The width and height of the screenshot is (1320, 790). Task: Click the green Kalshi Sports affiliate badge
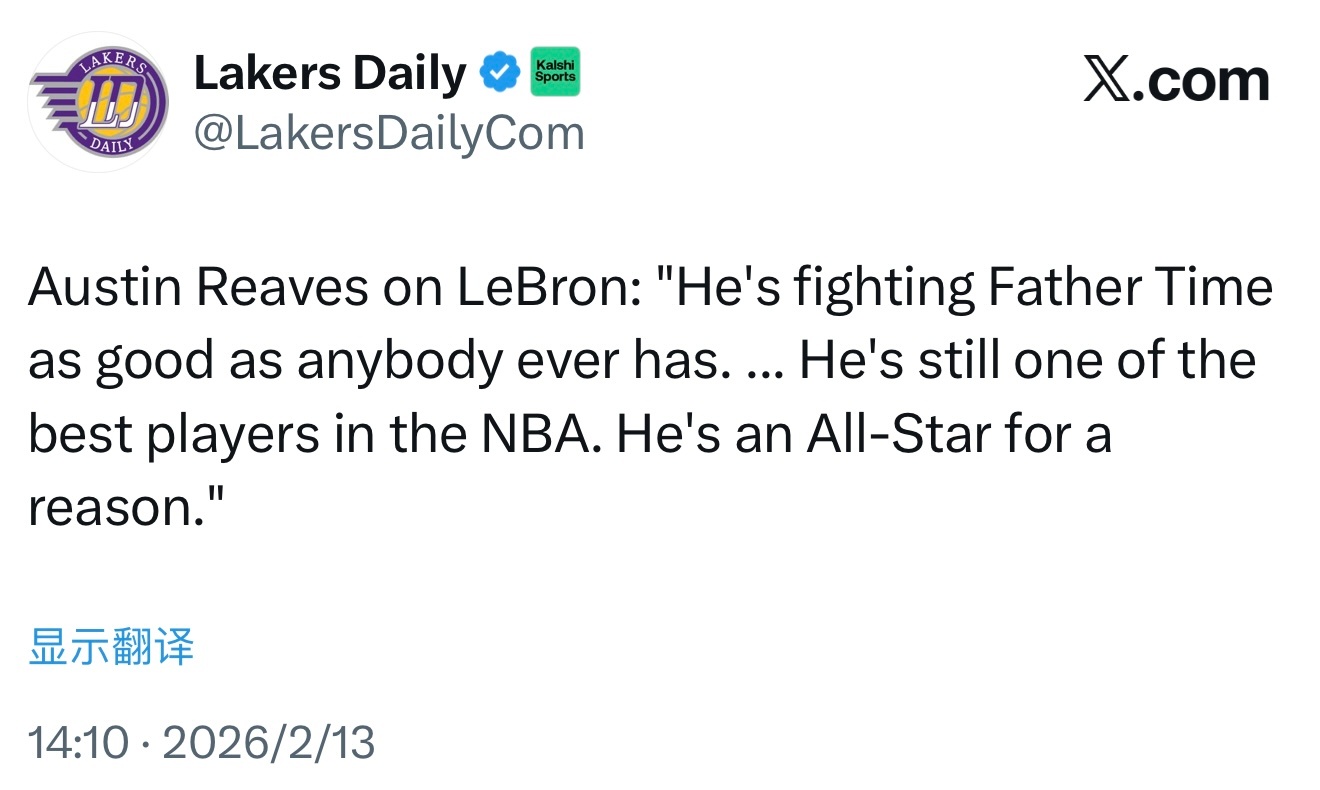(555, 71)
